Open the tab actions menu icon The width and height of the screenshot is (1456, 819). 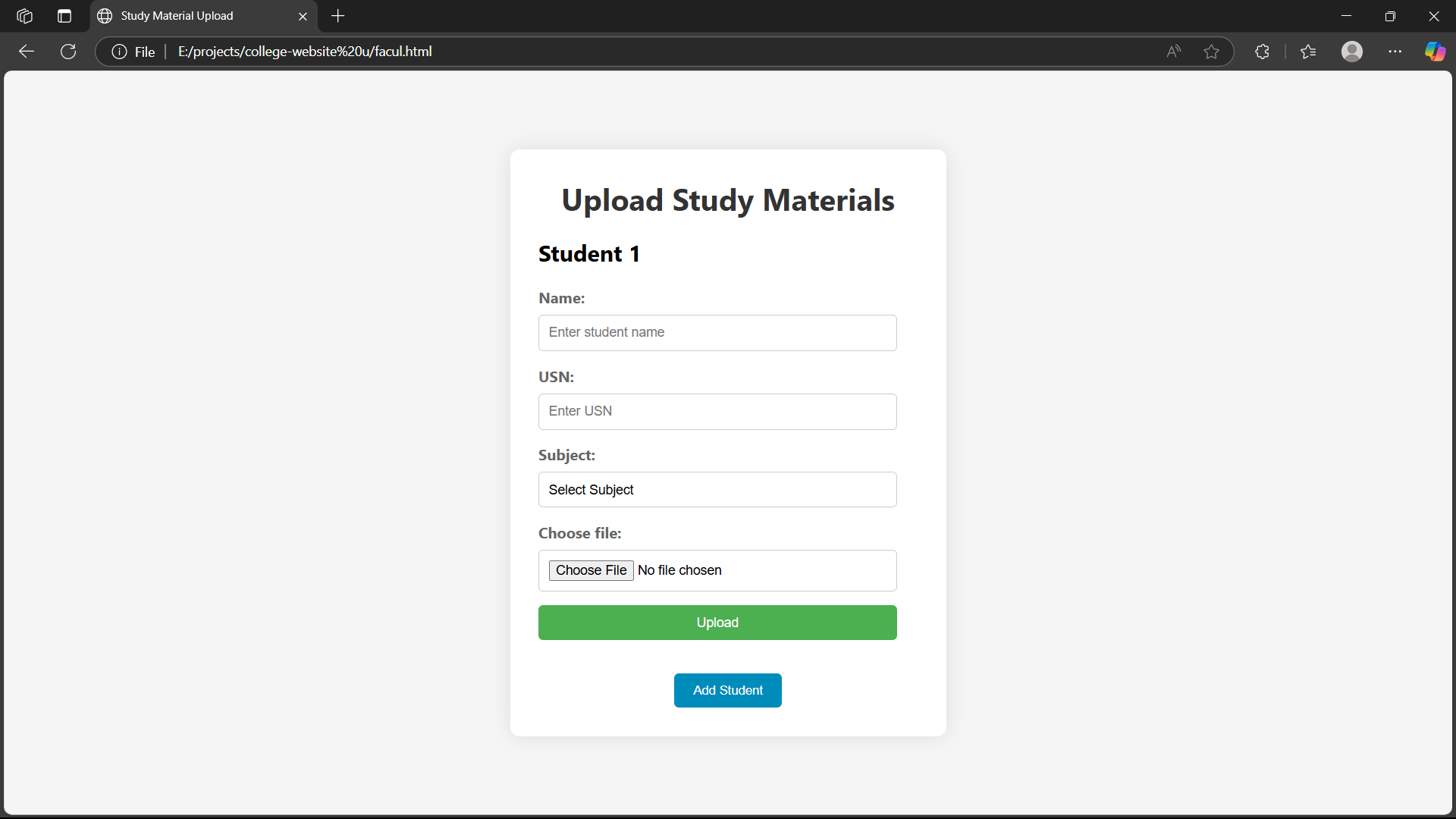[64, 16]
